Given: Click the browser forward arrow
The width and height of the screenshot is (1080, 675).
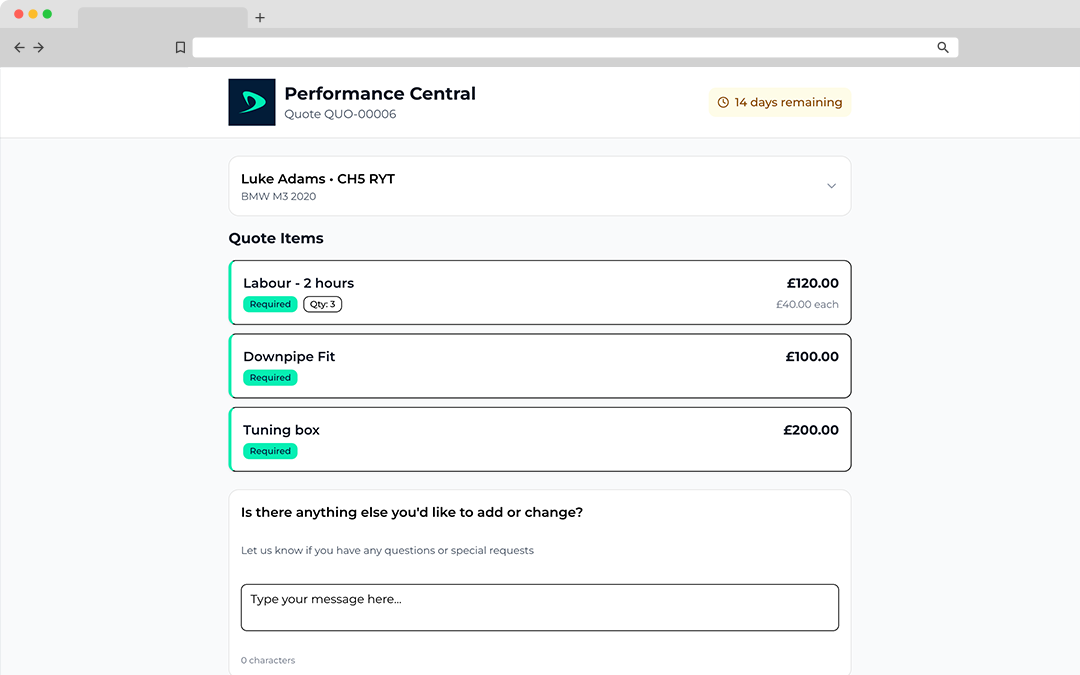Looking at the screenshot, I should click(x=39, y=47).
